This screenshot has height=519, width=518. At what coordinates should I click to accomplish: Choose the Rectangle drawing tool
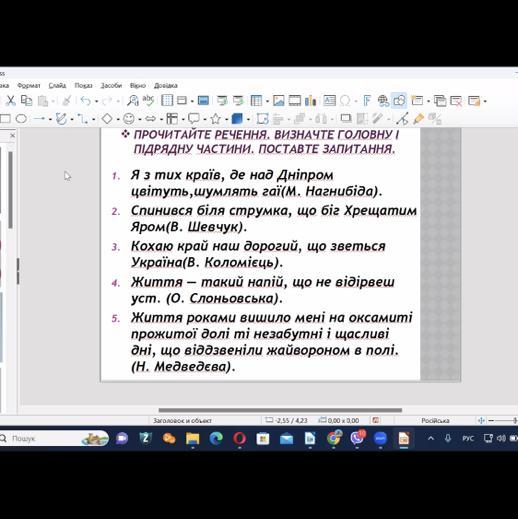pyautogui.click(x=5, y=118)
